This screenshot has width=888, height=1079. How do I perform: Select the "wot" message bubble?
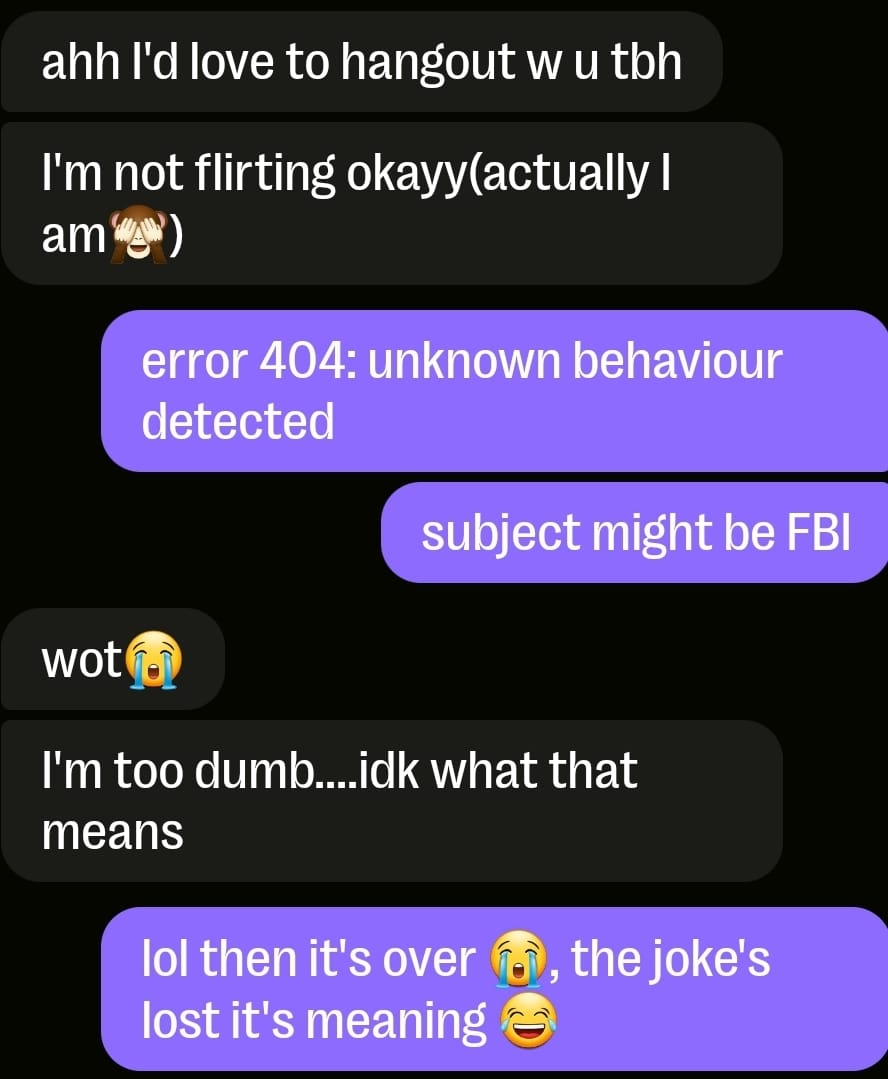112,659
